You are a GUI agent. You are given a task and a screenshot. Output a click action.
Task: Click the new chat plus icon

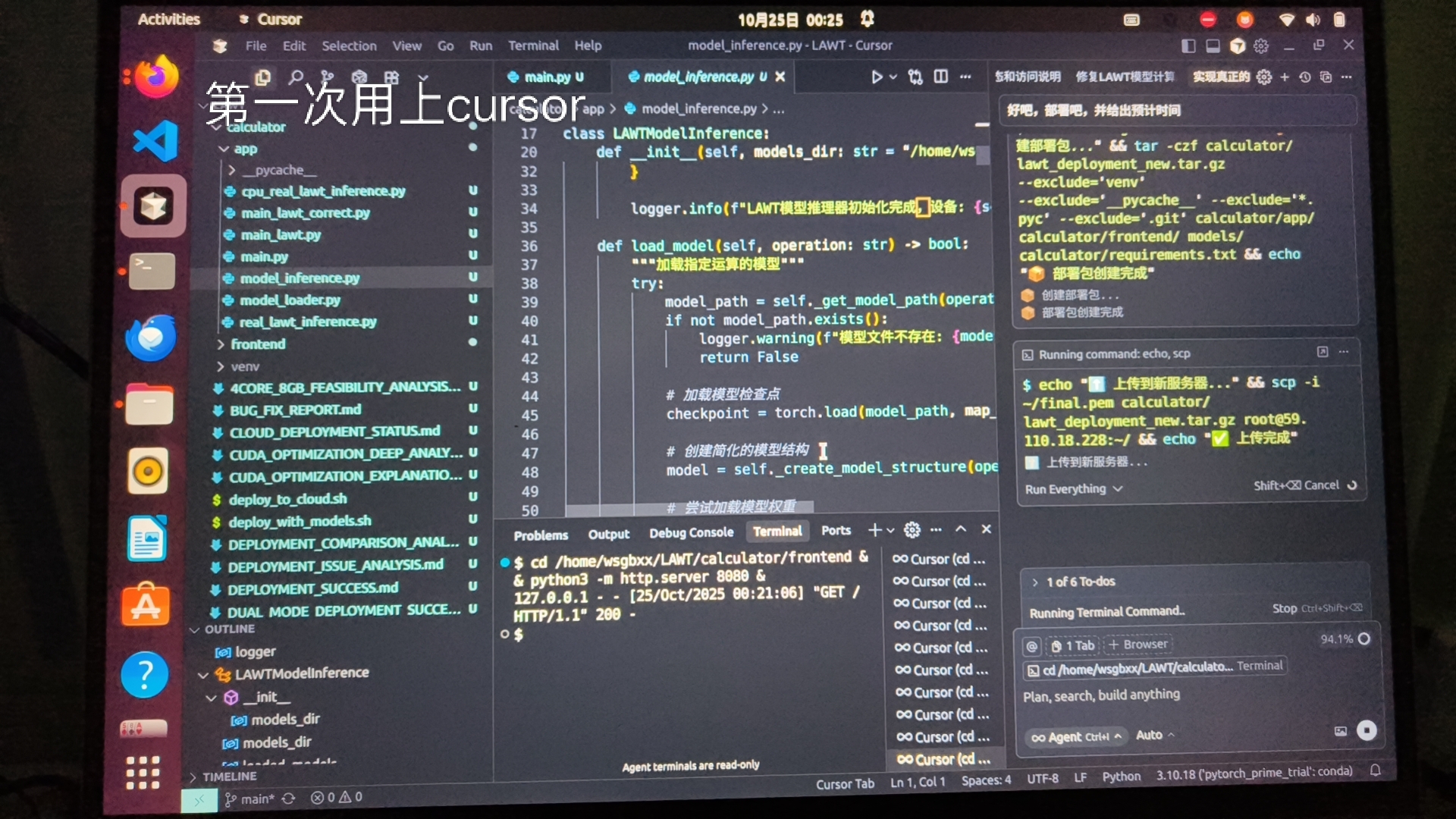click(x=1284, y=77)
